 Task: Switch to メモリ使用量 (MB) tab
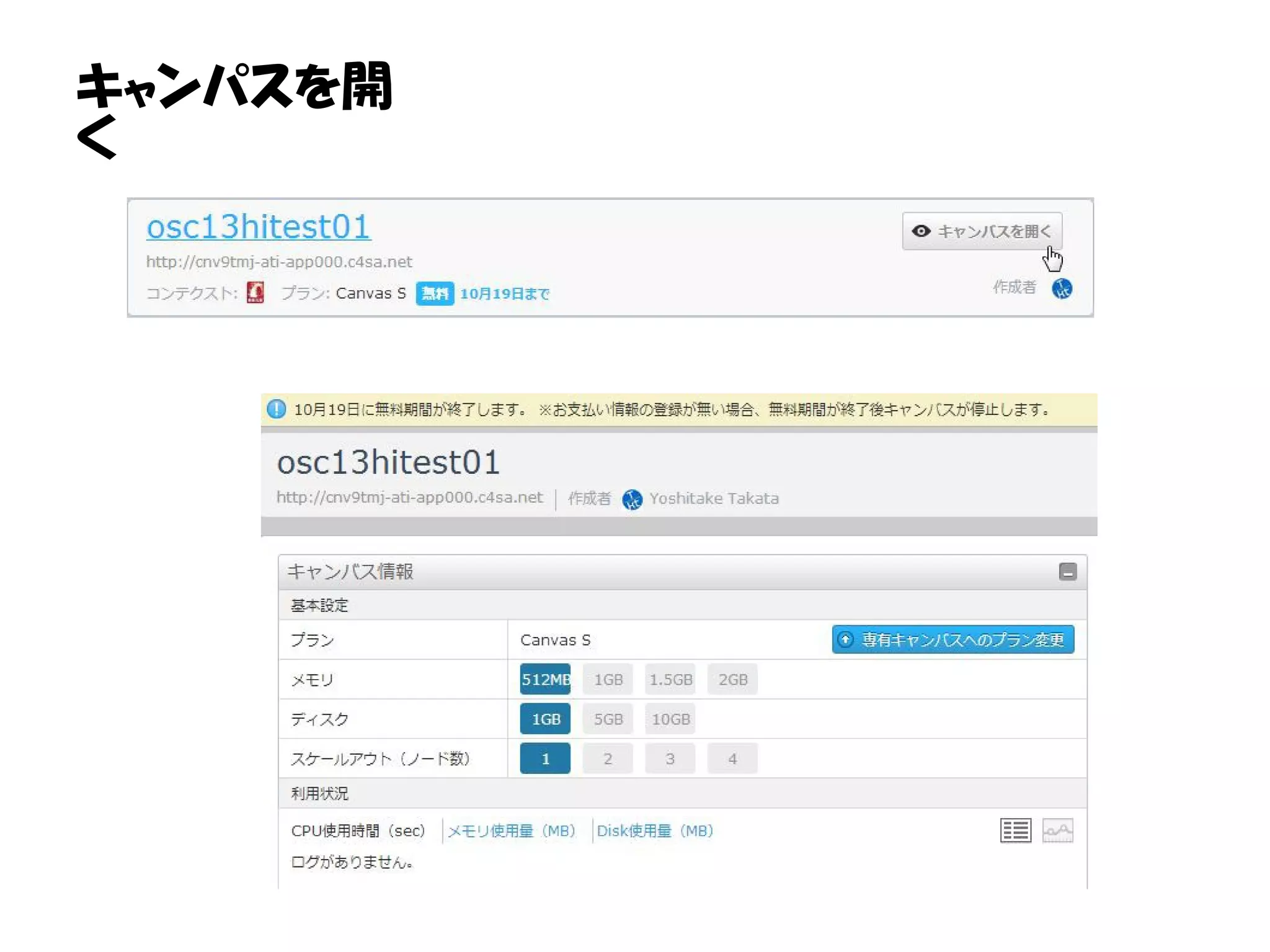512,831
